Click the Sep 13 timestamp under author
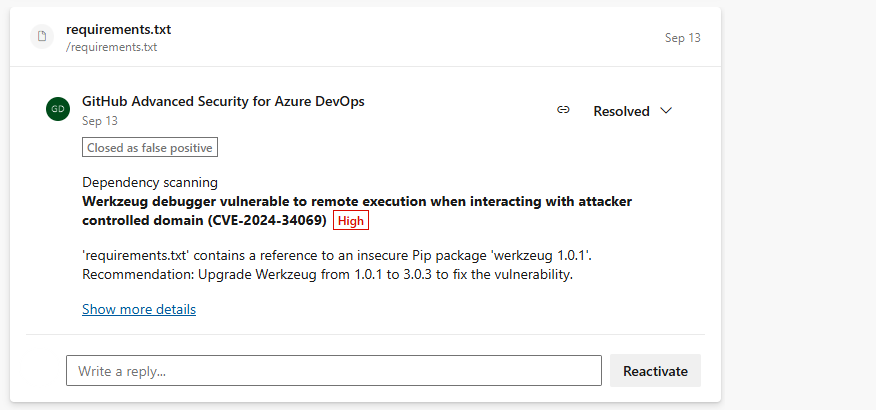876x410 pixels. point(99,121)
